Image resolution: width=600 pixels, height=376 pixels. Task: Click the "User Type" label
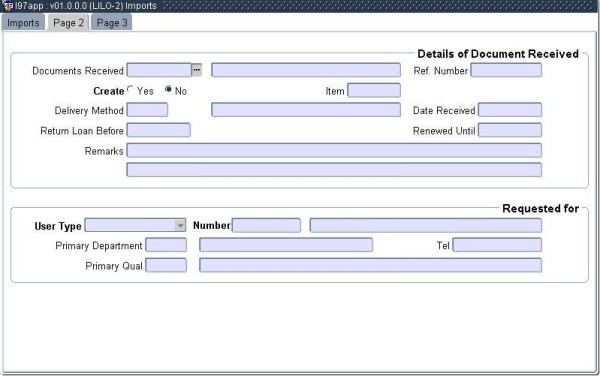pyautogui.click(x=58, y=226)
